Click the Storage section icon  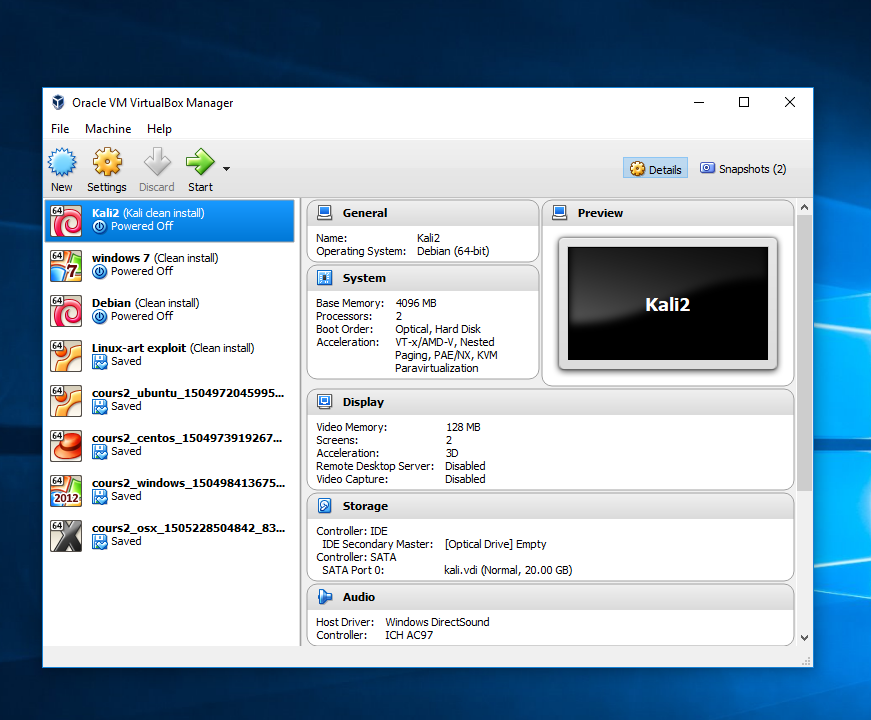324,506
